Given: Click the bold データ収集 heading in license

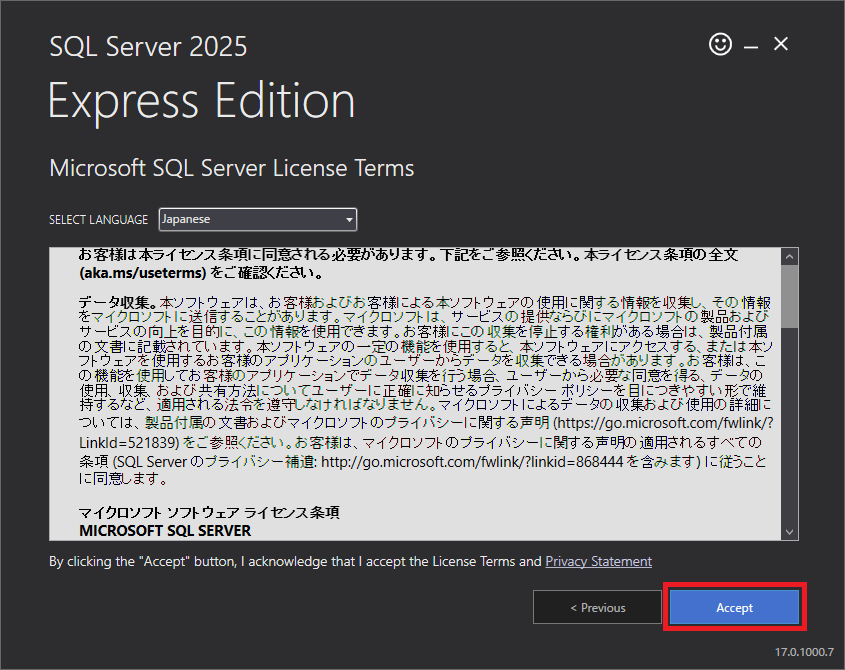Looking at the screenshot, I should point(116,301).
